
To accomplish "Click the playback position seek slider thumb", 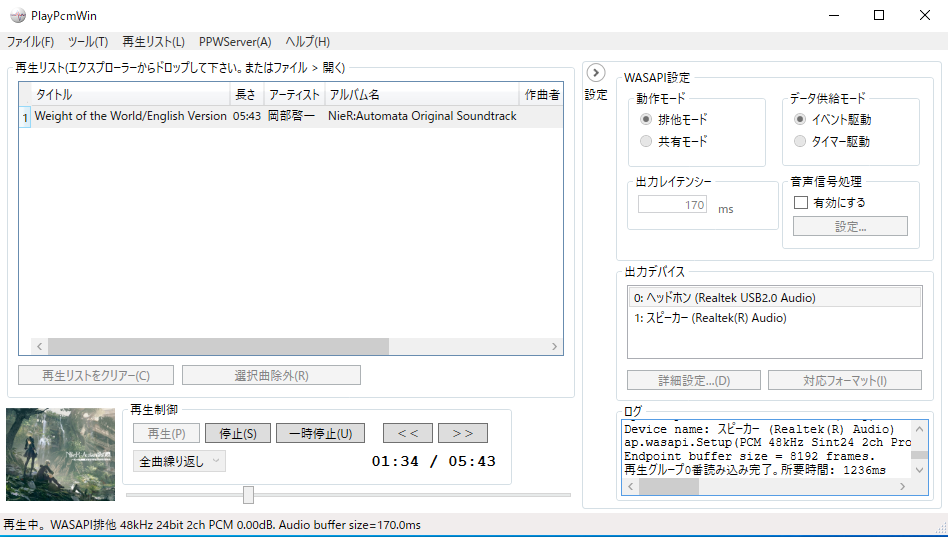I will (x=248, y=495).
